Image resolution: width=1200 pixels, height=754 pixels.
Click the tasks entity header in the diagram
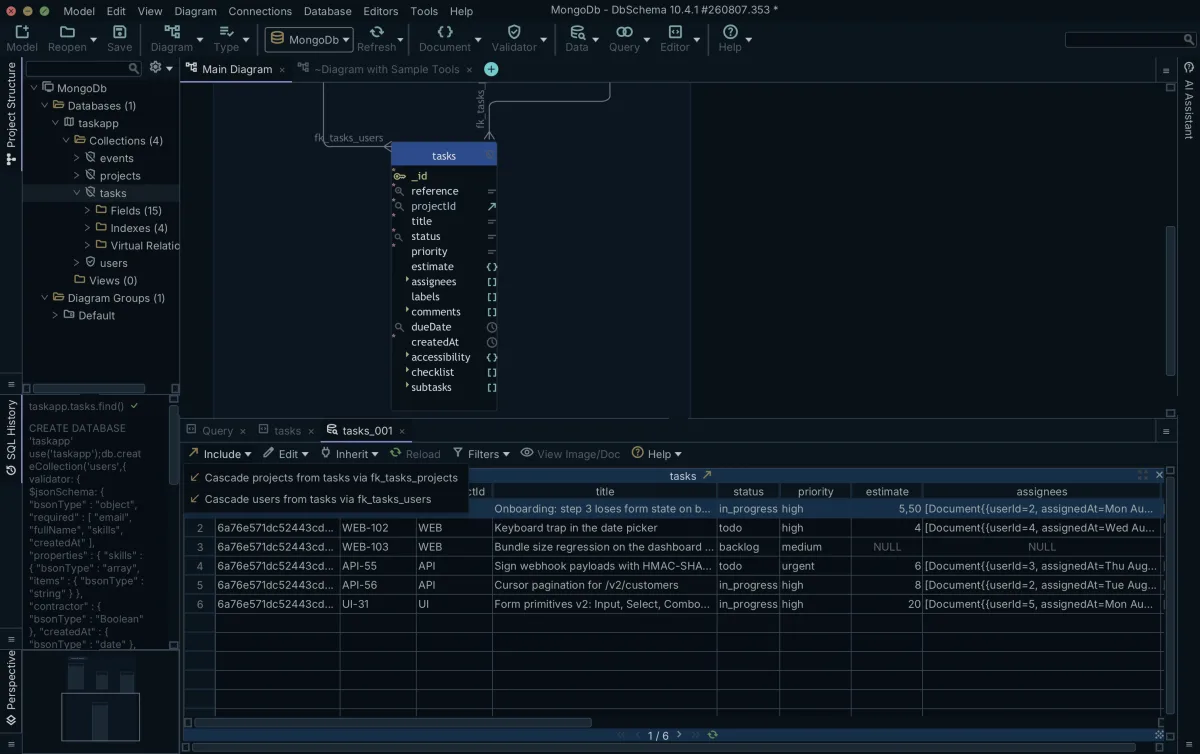(443, 155)
